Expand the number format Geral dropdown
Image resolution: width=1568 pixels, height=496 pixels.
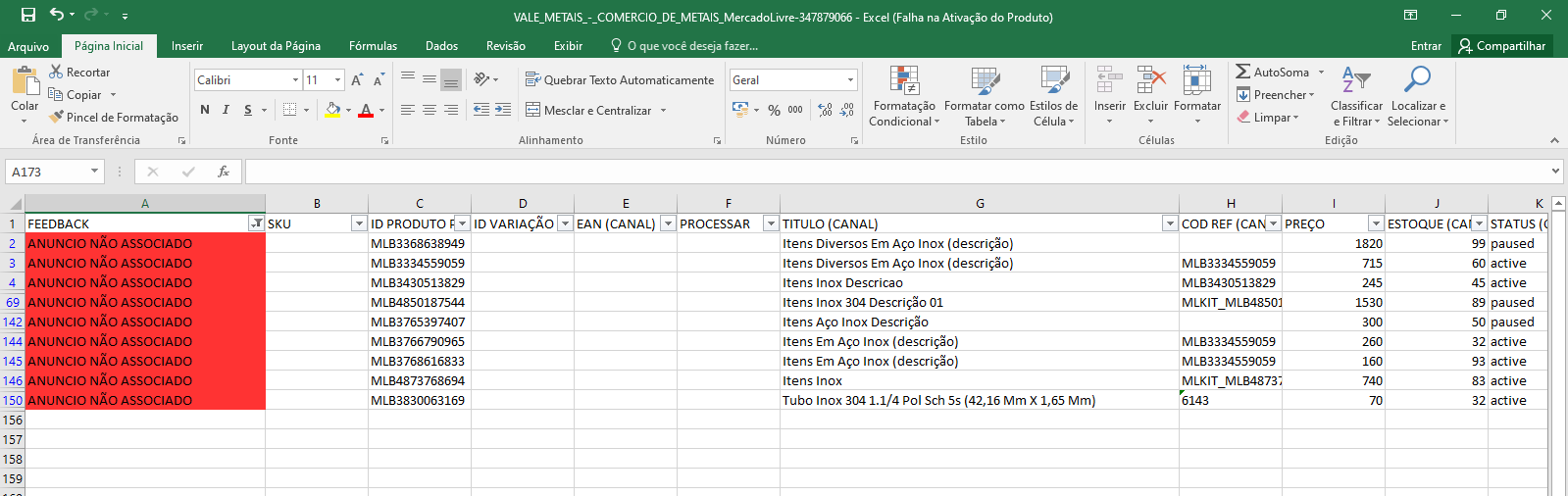[x=850, y=80]
